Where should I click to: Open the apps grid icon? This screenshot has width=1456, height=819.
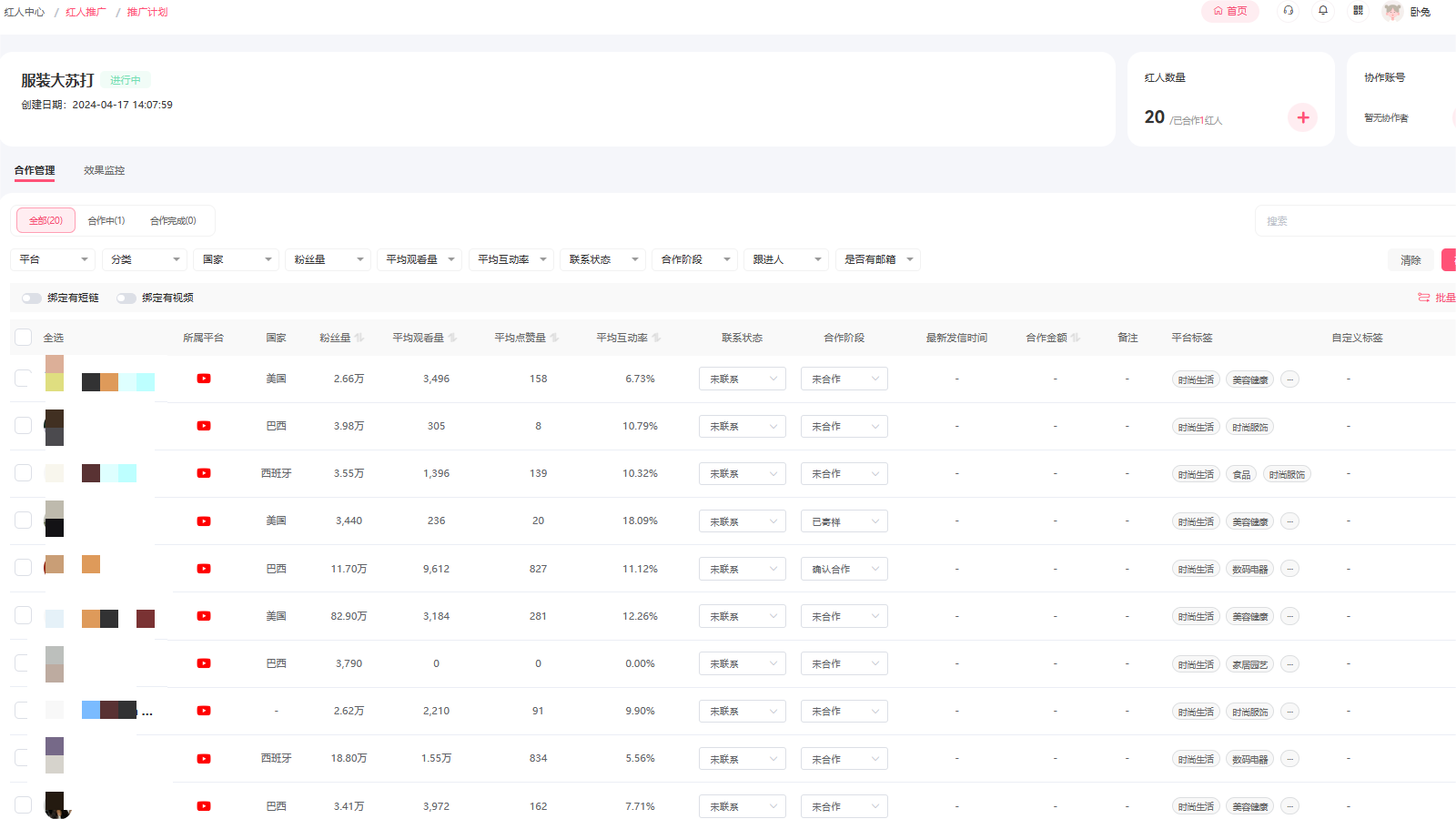point(1358,11)
